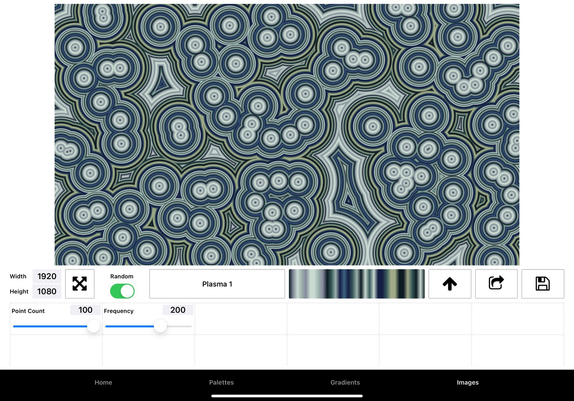
Task: Switch to the Gradients tab
Action: pos(345,382)
